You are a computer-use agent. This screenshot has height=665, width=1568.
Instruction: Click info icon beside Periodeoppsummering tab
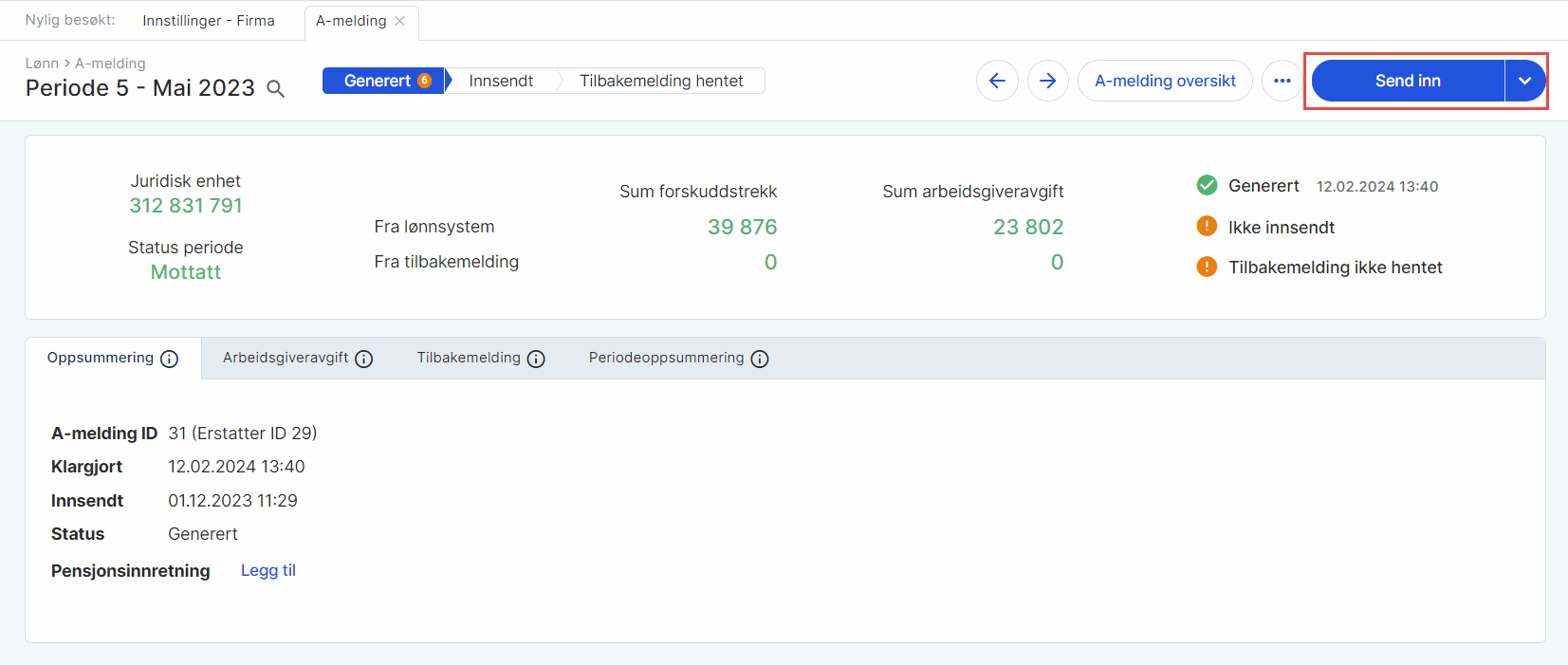(x=760, y=359)
